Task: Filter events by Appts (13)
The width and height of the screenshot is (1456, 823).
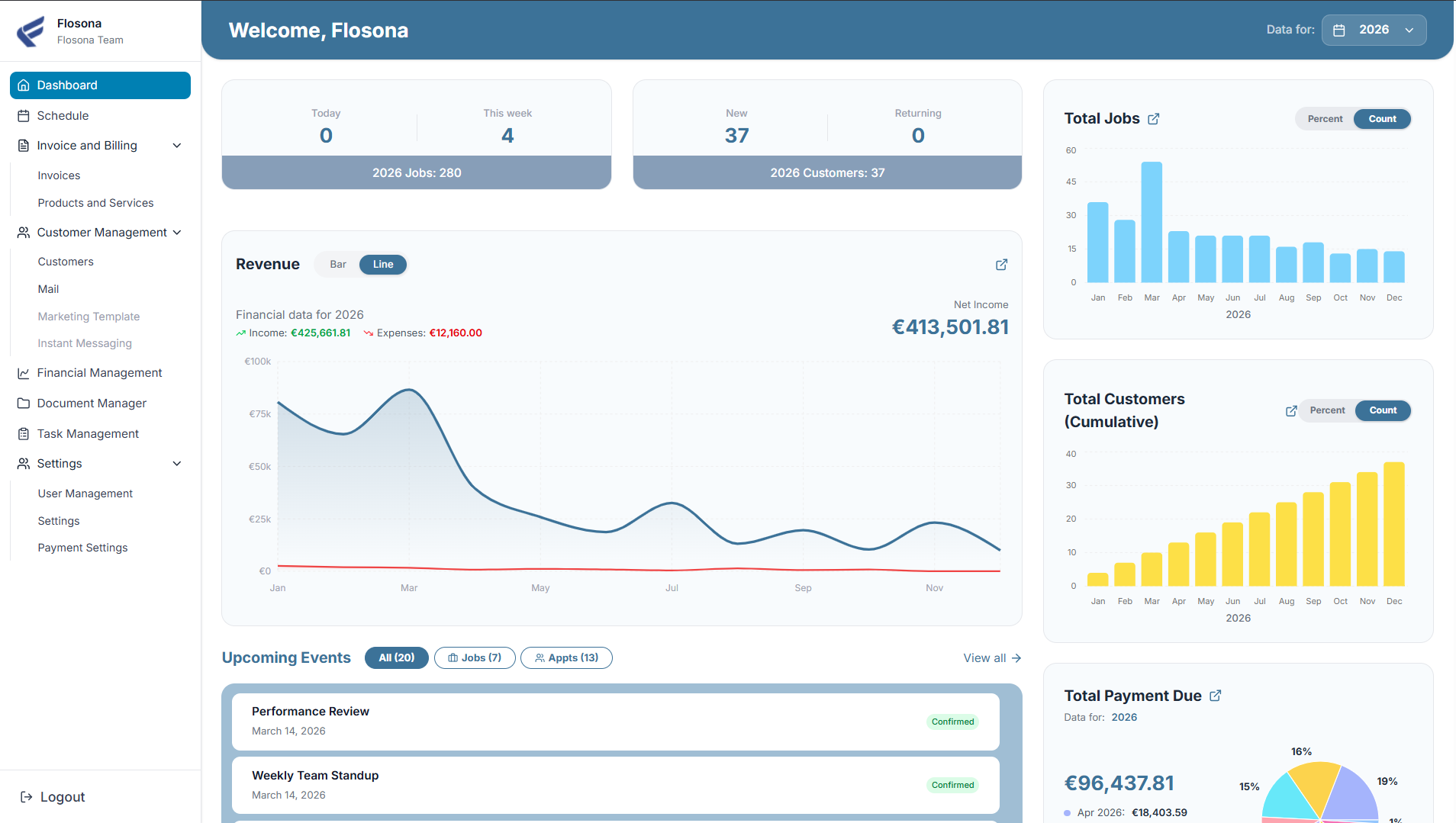Action: pyautogui.click(x=566, y=658)
